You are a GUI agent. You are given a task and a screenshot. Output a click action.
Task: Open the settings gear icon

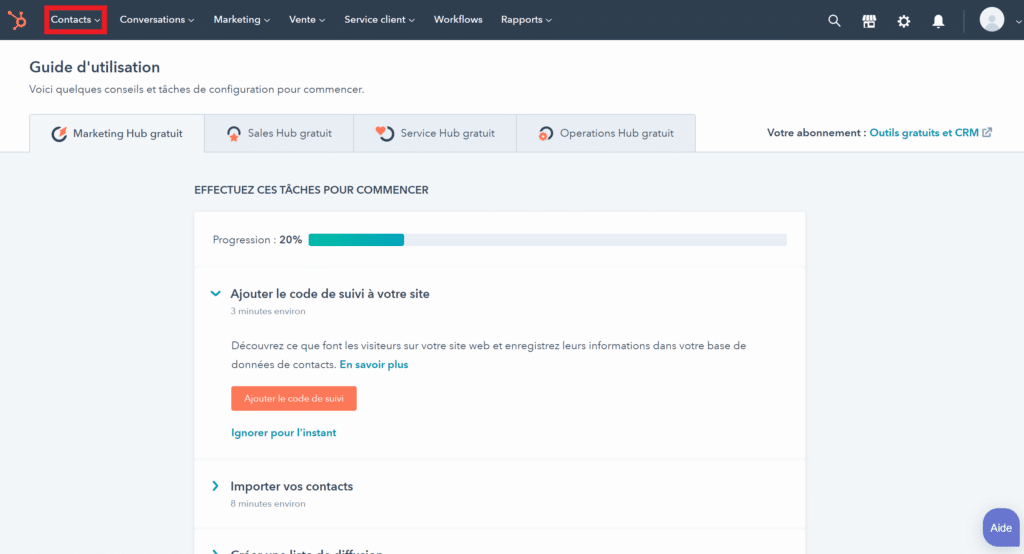pyautogui.click(x=903, y=21)
